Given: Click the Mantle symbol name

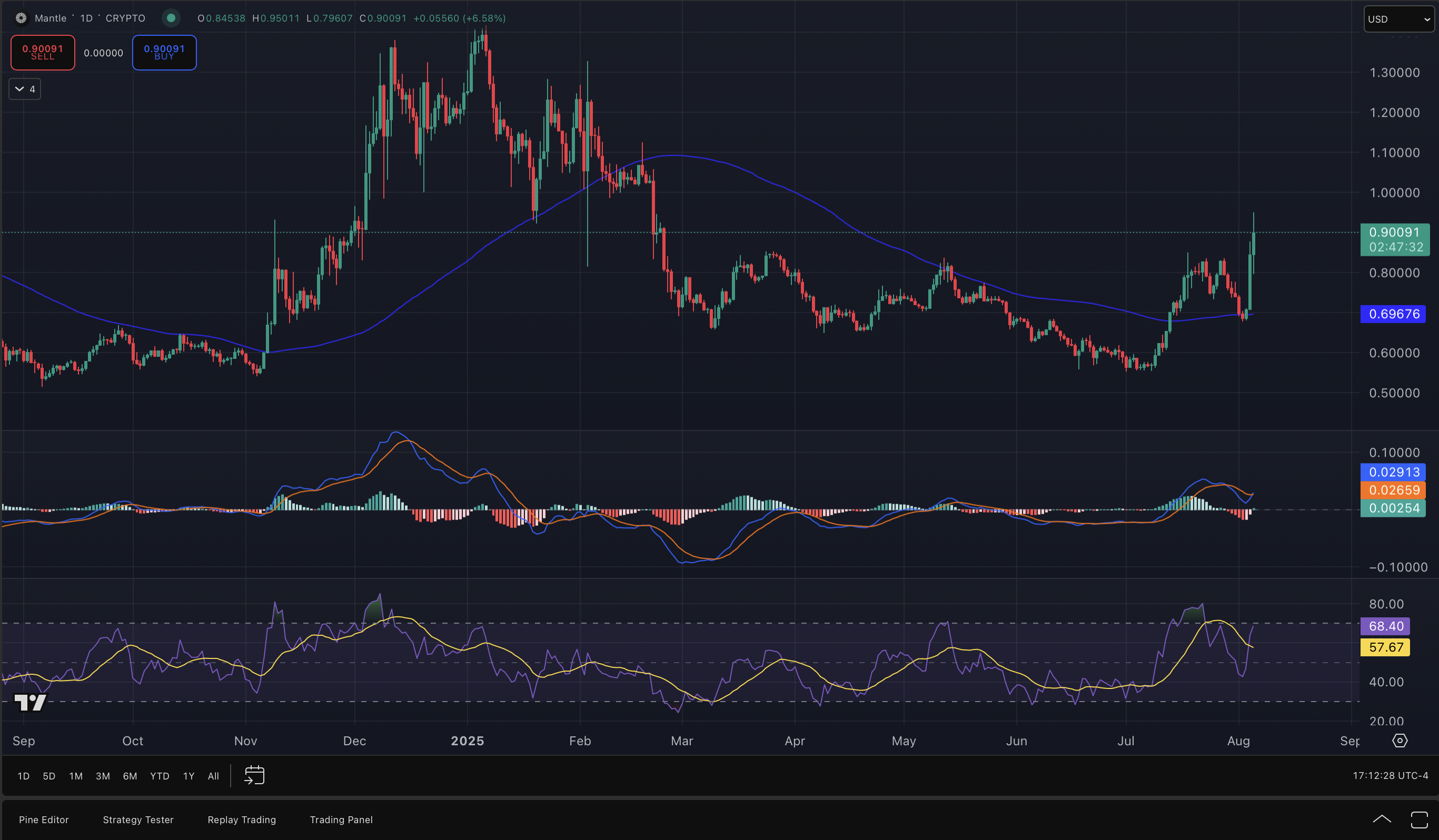Looking at the screenshot, I should 51,18.
